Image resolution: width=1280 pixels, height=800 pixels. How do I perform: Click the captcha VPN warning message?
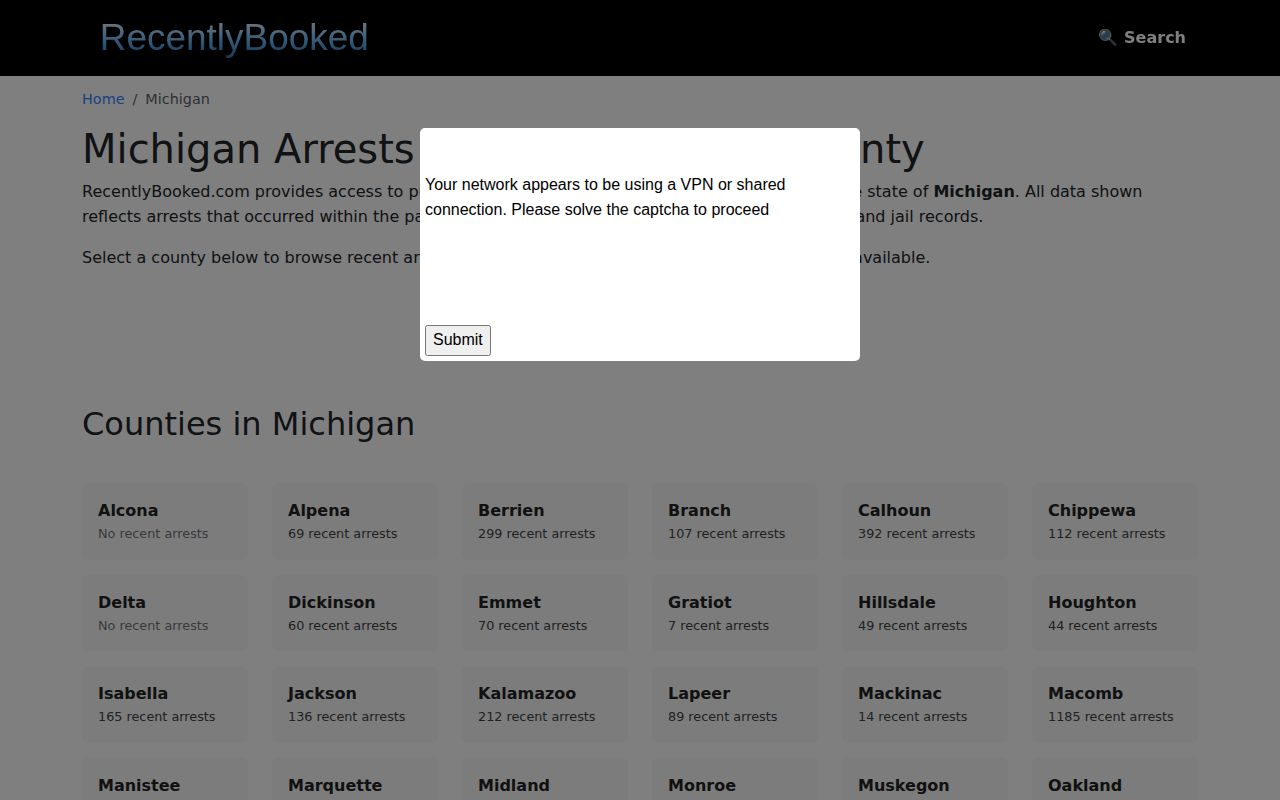[605, 197]
